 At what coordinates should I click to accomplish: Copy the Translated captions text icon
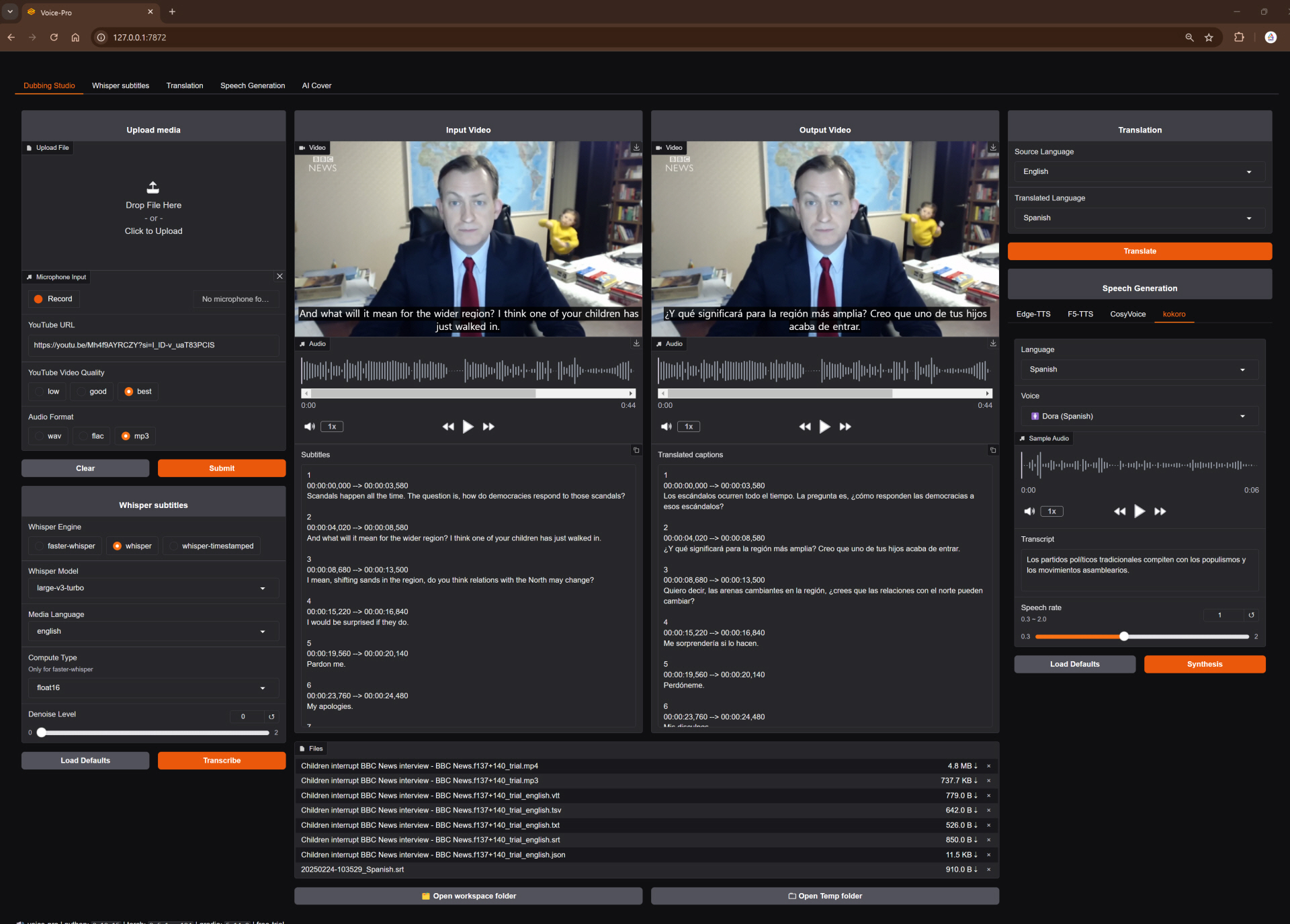point(992,450)
